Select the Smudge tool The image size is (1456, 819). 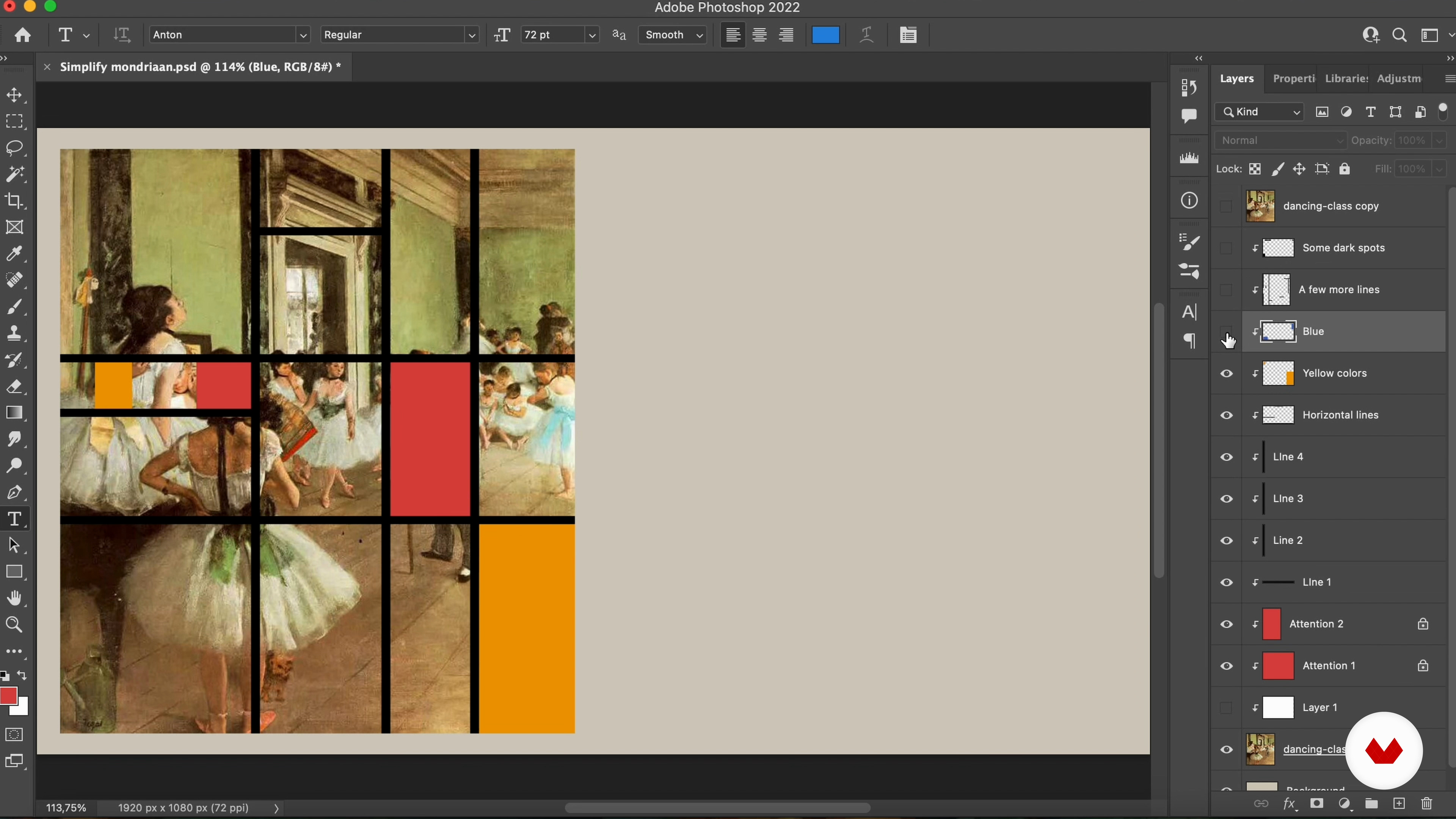tap(15, 439)
